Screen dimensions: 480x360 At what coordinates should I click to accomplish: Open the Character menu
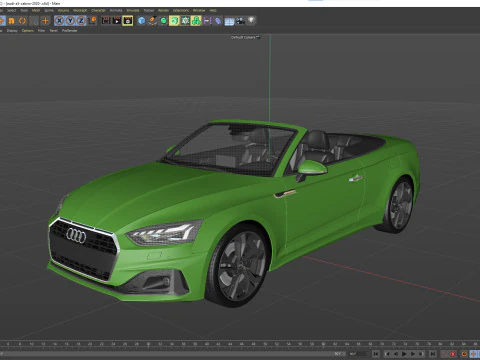coord(98,10)
